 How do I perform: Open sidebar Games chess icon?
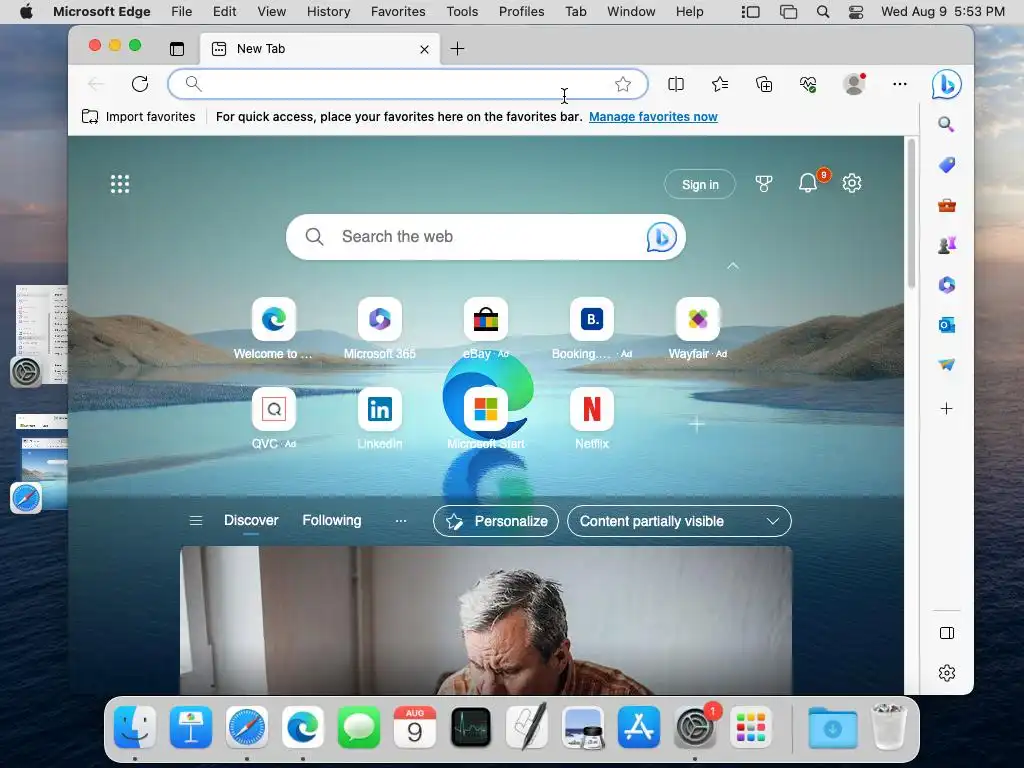click(946, 245)
